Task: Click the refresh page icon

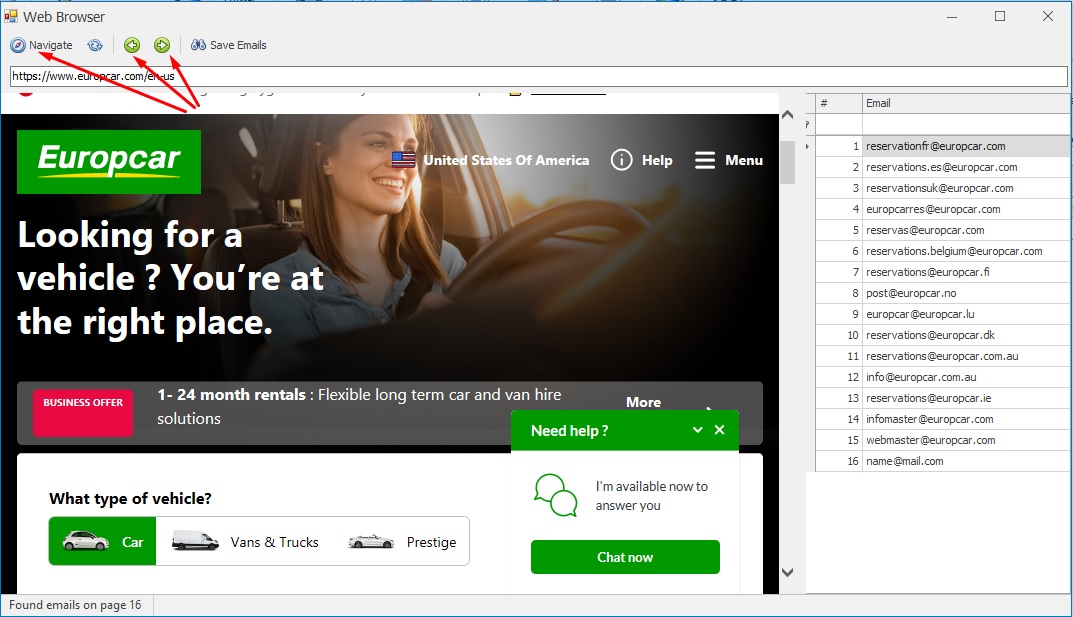Action: (95, 45)
